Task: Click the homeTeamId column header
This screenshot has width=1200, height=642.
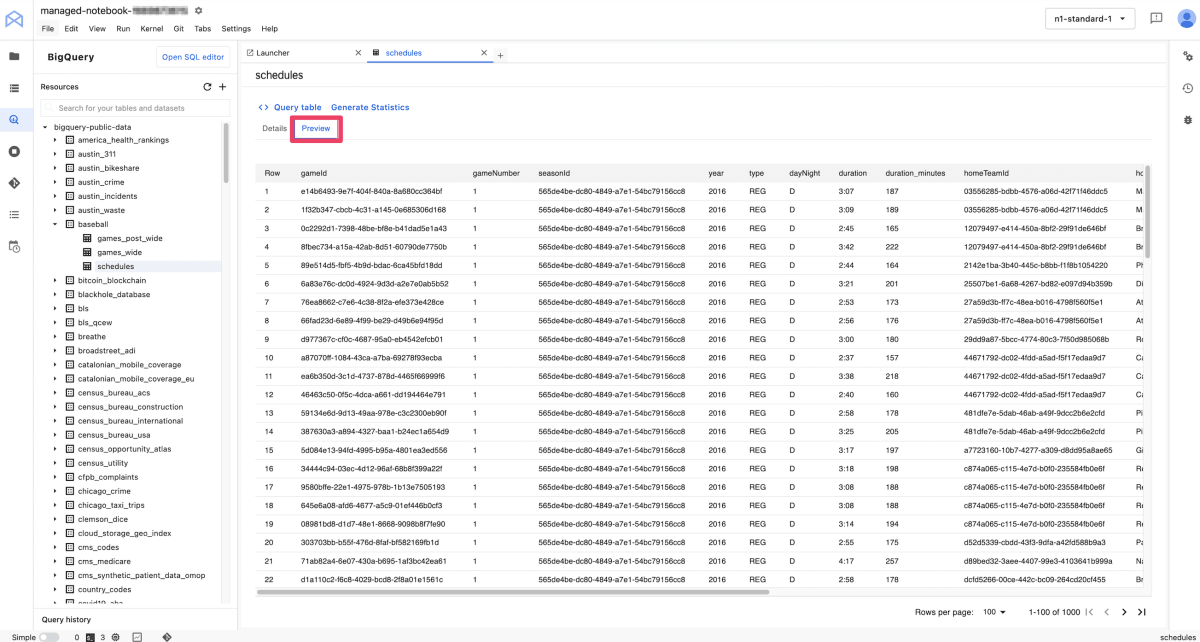Action: click(x=986, y=173)
